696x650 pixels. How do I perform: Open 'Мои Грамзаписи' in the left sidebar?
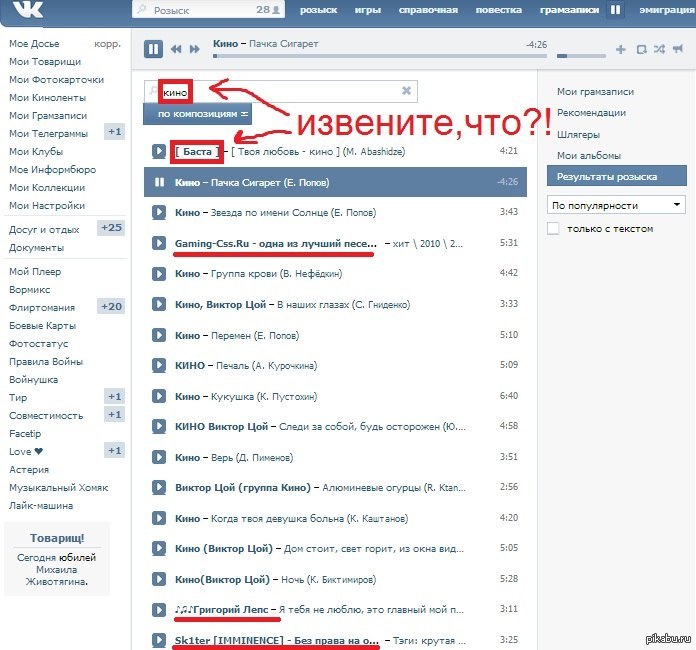tap(47, 116)
